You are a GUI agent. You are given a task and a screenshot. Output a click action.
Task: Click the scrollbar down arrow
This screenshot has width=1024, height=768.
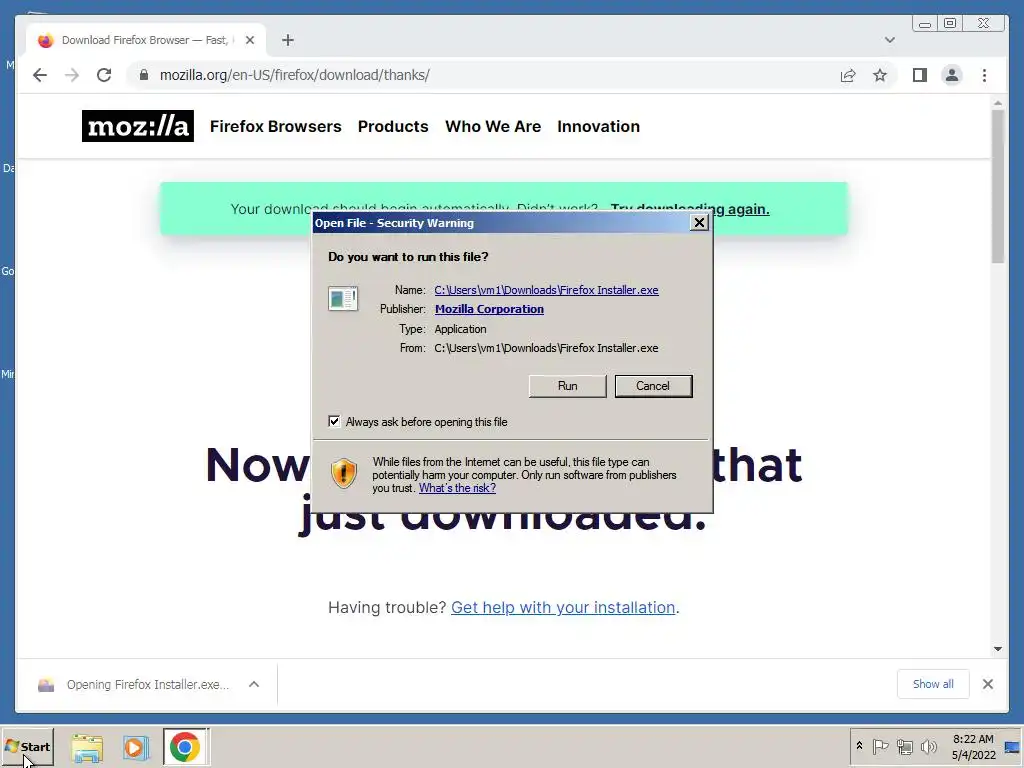997,648
